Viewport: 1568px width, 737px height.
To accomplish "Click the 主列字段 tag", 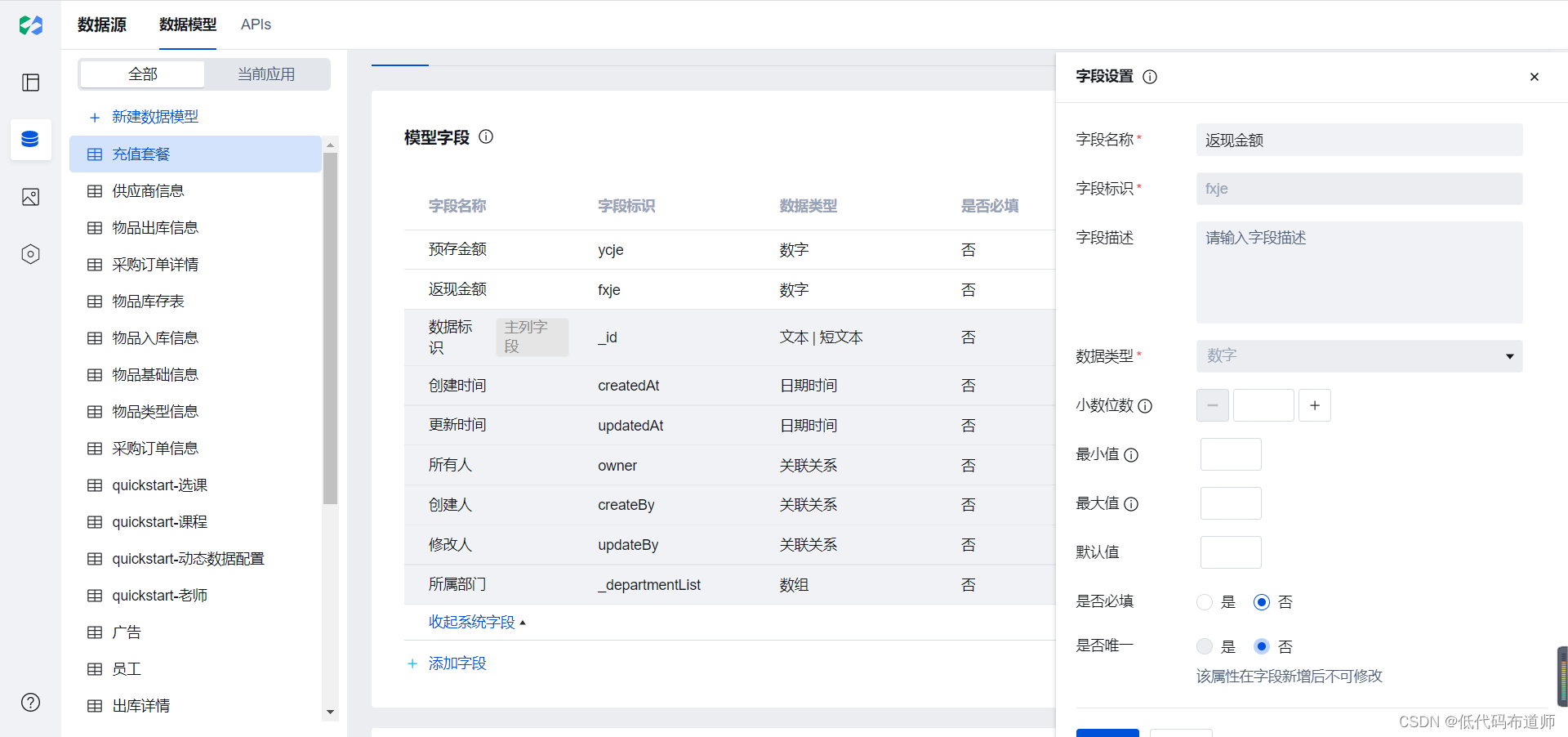I will tap(532, 337).
